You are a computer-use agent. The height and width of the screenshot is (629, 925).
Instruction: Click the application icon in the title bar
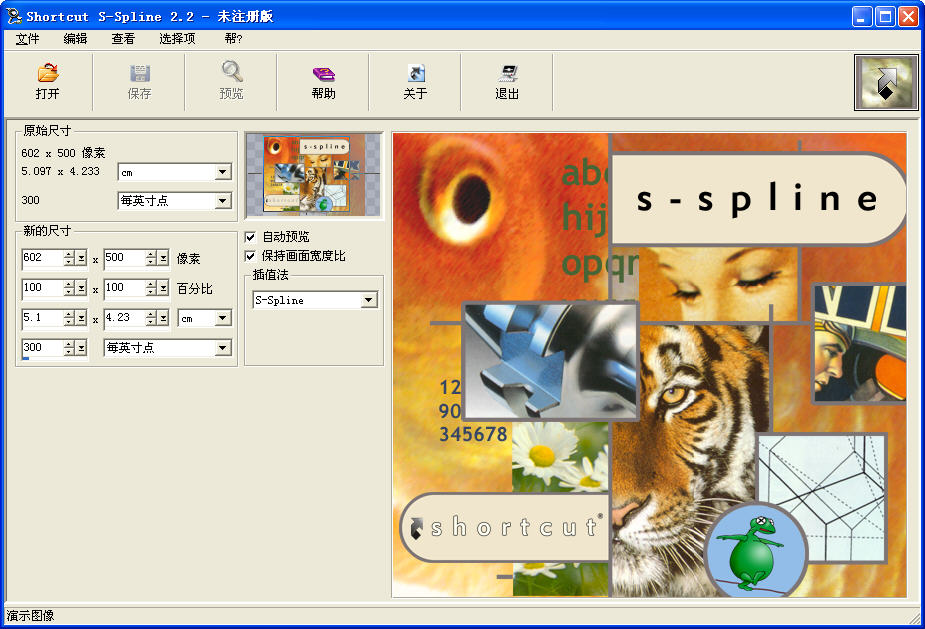(14, 16)
